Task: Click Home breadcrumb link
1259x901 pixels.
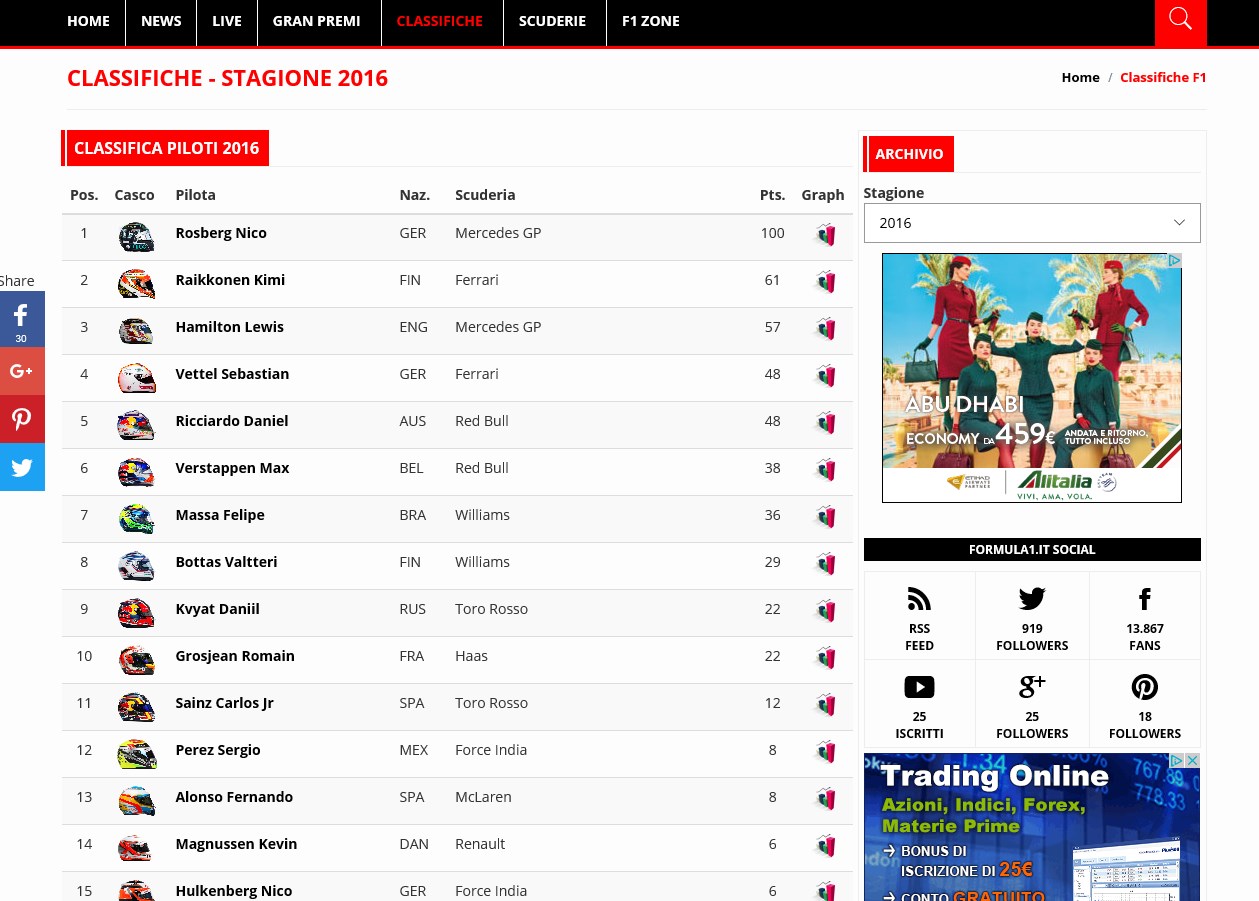Action: click(x=1080, y=77)
